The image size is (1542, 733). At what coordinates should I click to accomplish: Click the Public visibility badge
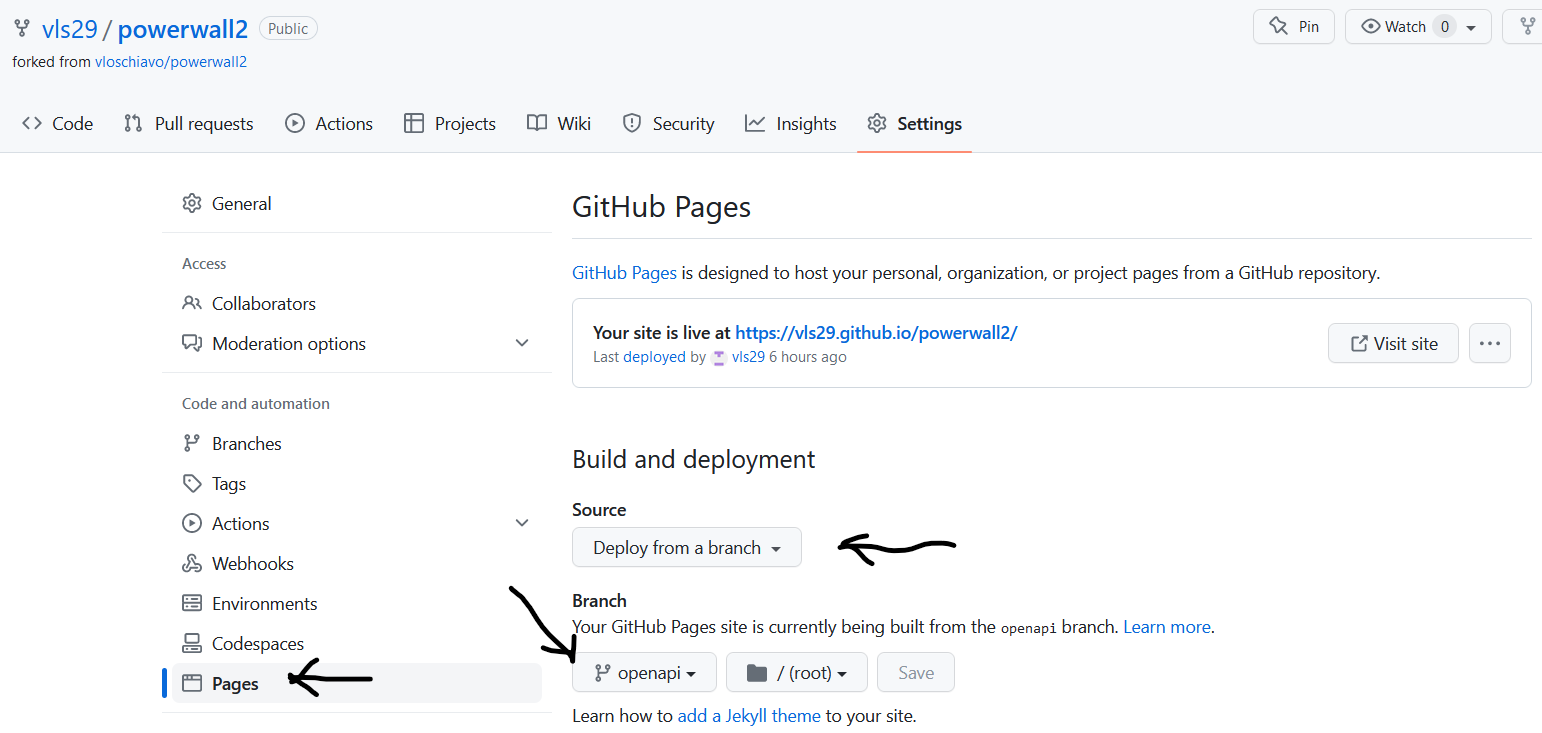(288, 29)
